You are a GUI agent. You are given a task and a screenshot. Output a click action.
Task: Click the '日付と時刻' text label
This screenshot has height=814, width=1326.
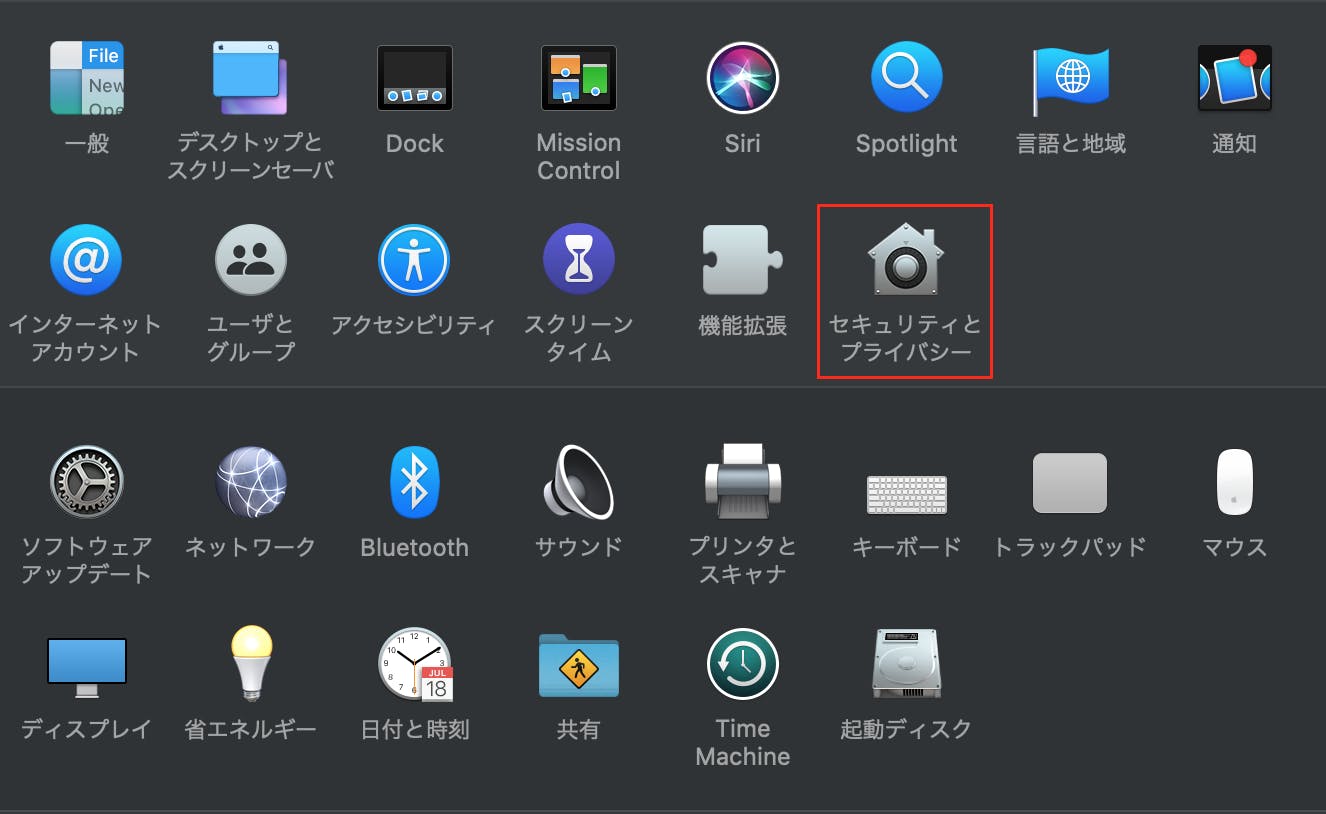415,729
